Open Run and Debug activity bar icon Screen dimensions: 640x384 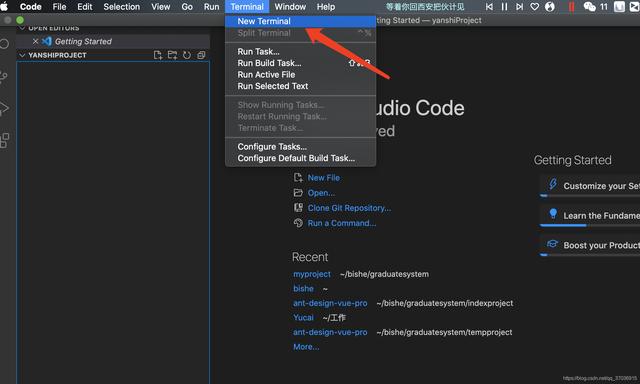pos(4,108)
